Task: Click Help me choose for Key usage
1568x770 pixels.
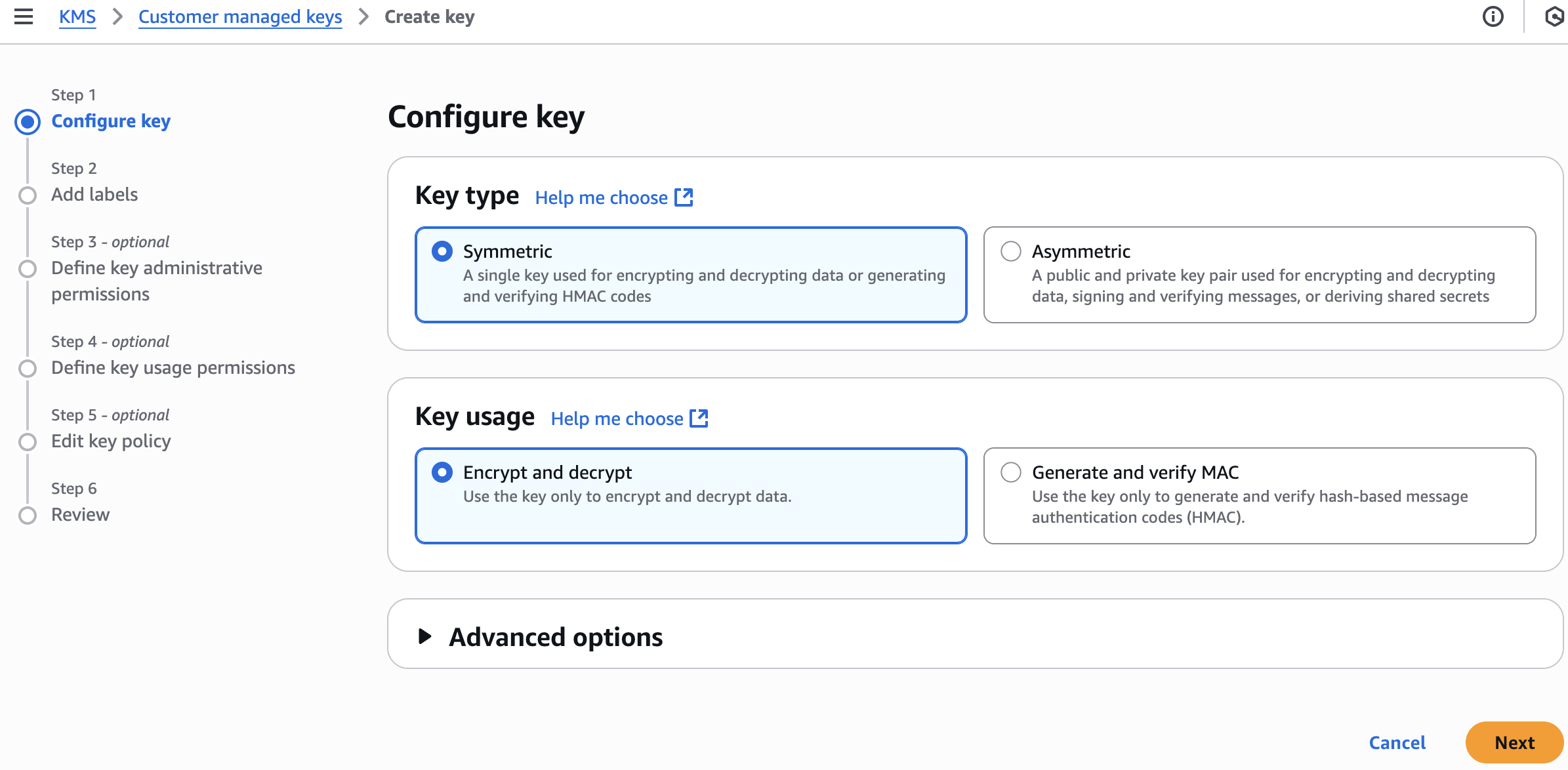Action: [617, 418]
